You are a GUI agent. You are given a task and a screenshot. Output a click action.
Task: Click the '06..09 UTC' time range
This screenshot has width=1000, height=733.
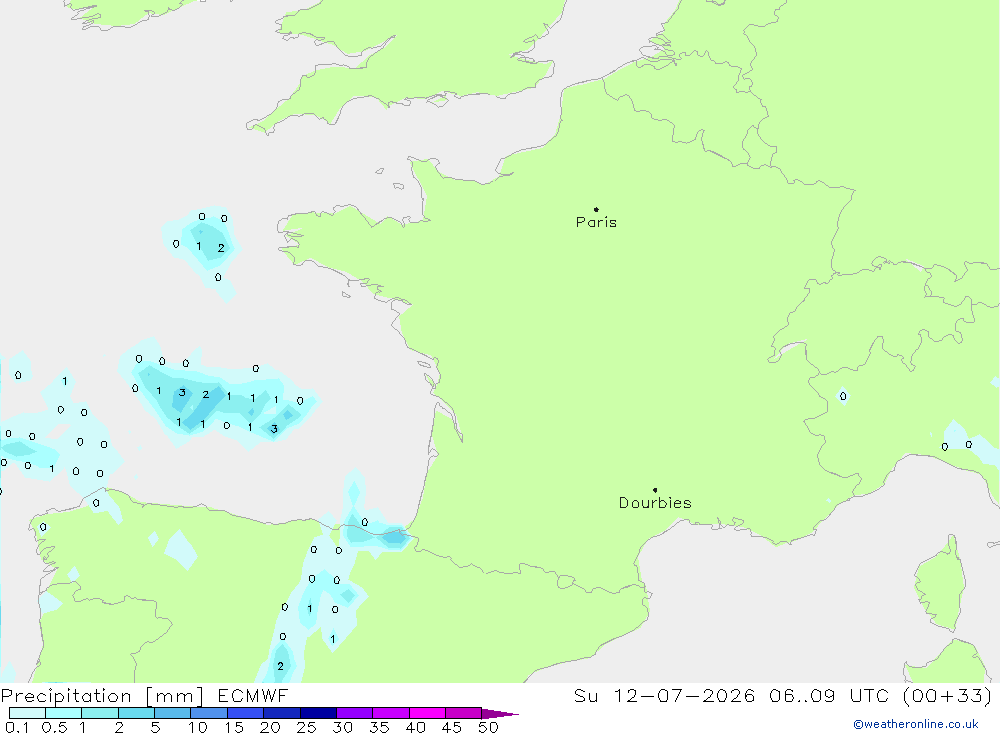[x=829, y=696]
